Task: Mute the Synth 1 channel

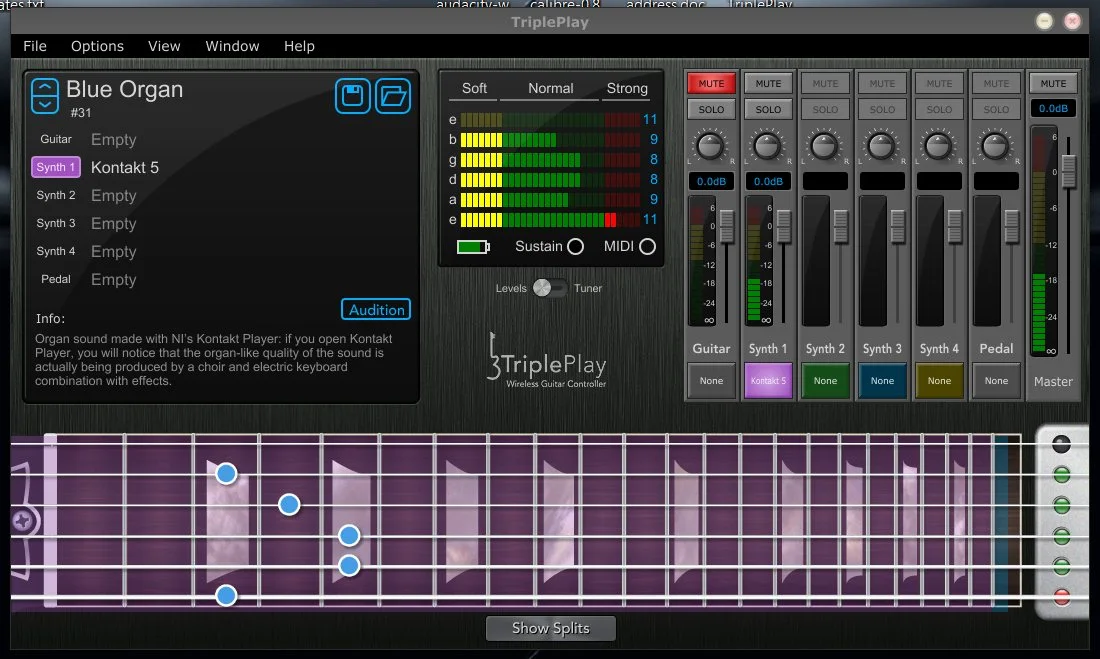Action: click(x=768, y=84)
